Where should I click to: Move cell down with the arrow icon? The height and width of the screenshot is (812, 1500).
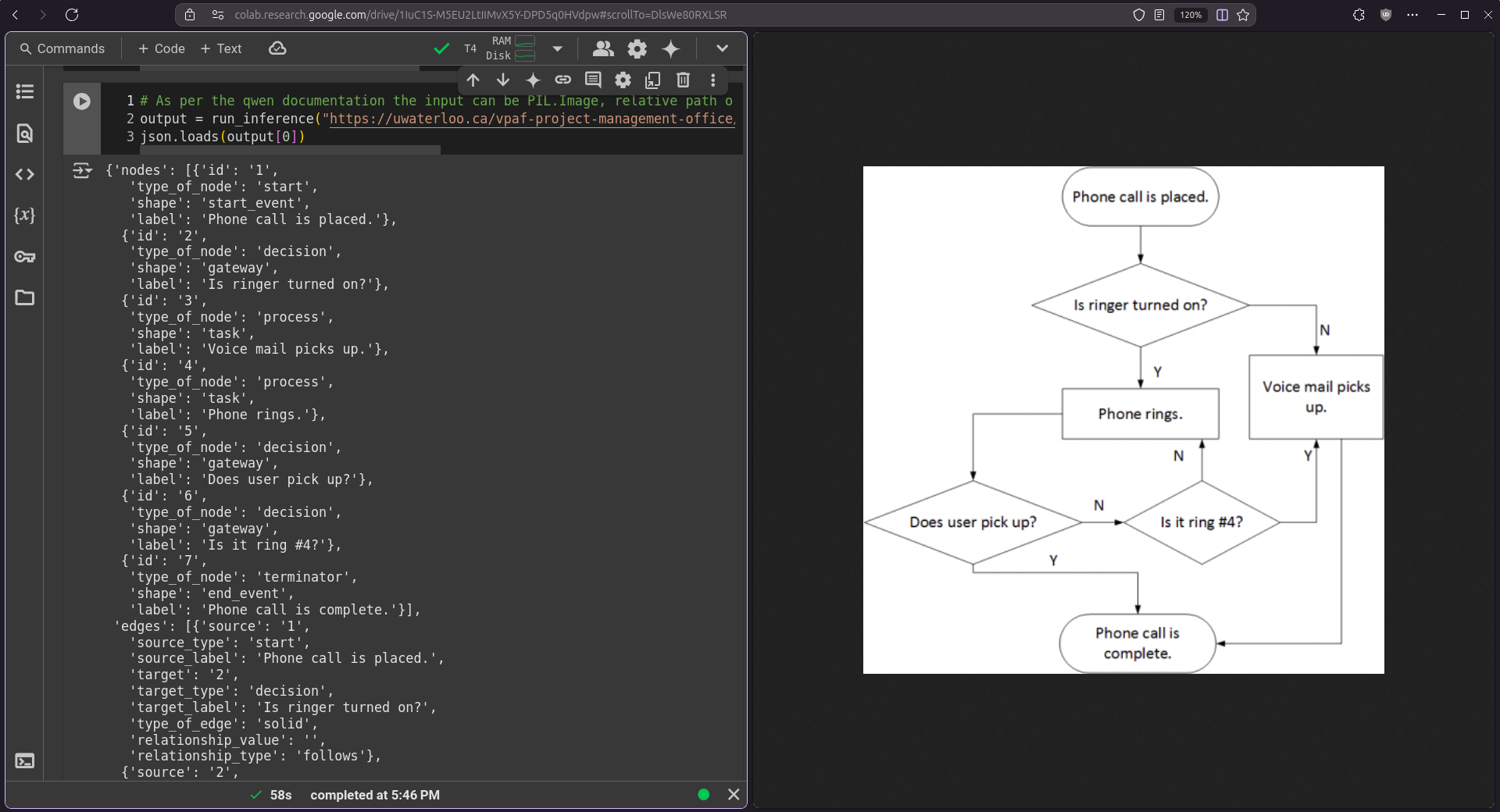(x=503, y=80)
